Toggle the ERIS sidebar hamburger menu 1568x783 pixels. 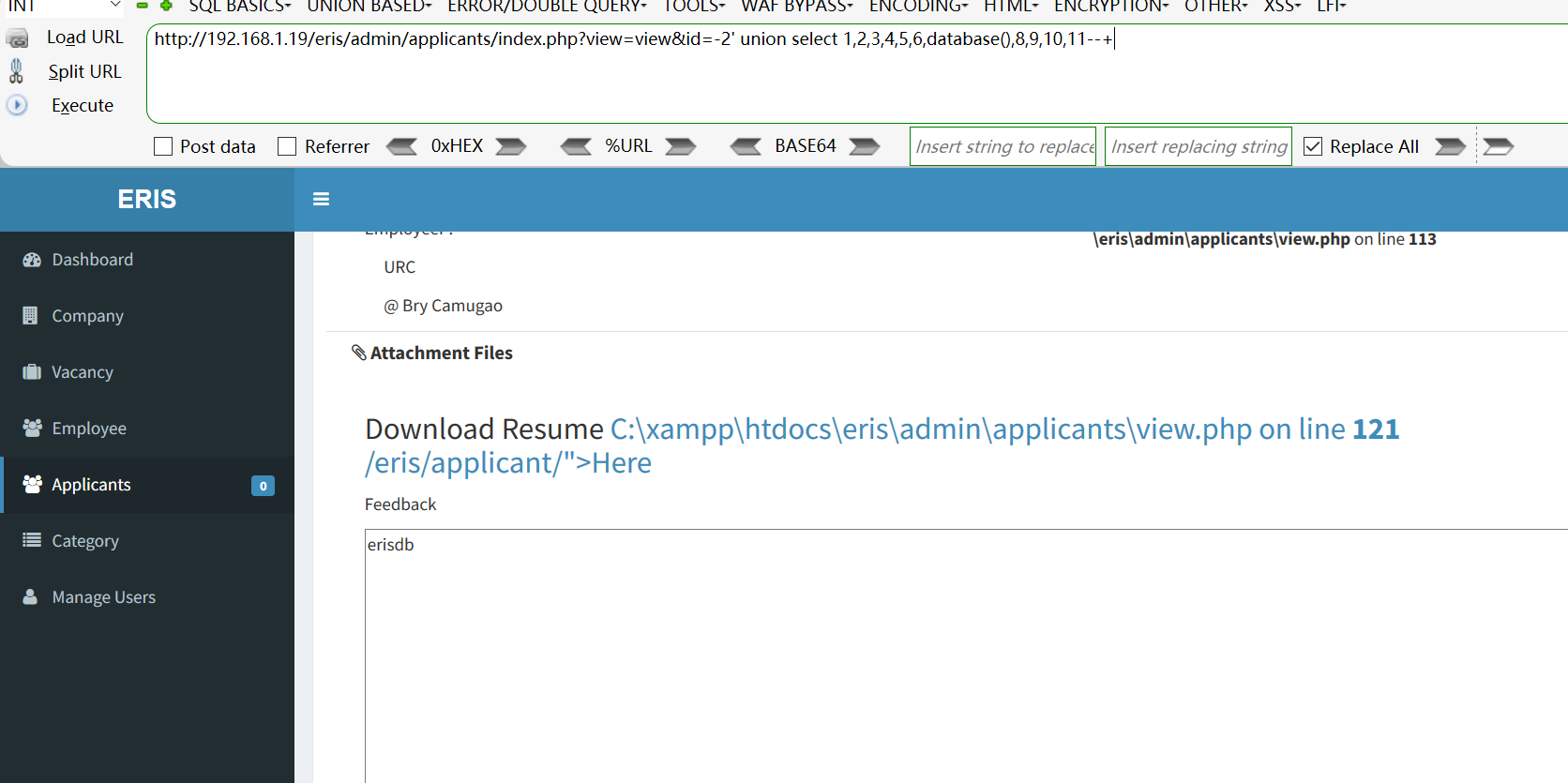pyautogui.click(x=321, y=199)
